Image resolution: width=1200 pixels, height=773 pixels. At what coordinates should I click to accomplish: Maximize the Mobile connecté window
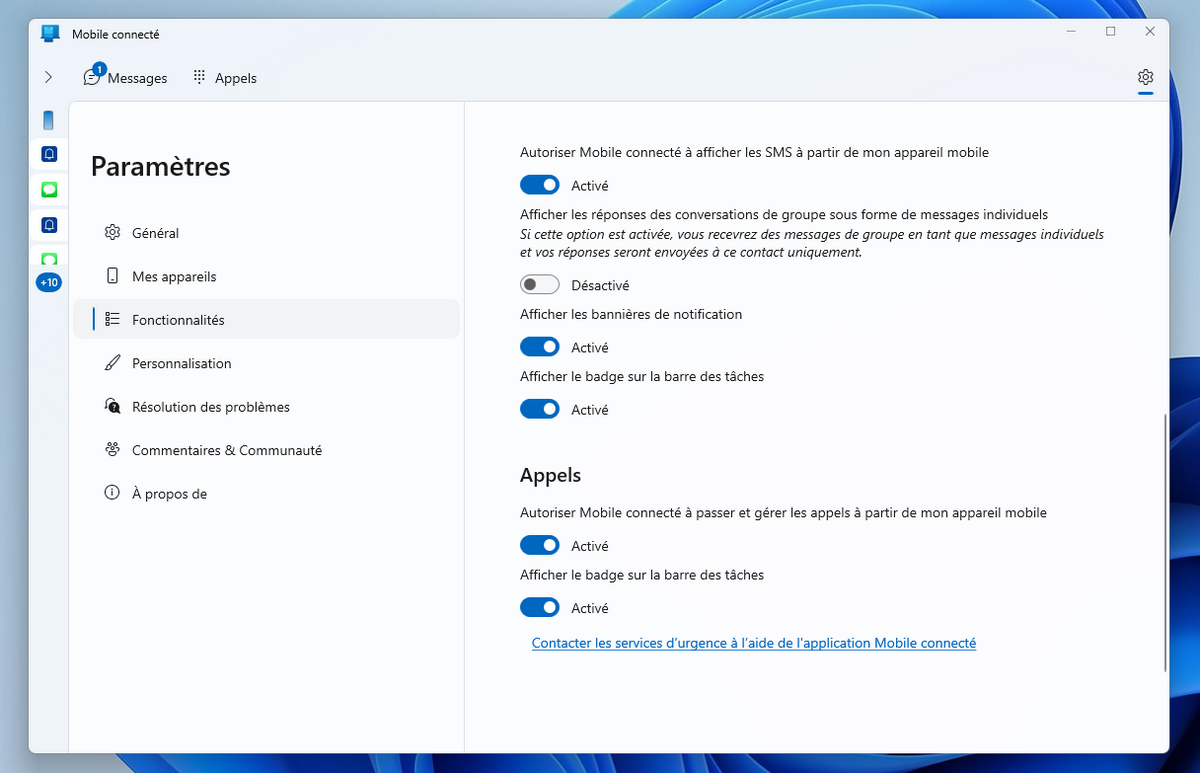[x=1110, y=32]
